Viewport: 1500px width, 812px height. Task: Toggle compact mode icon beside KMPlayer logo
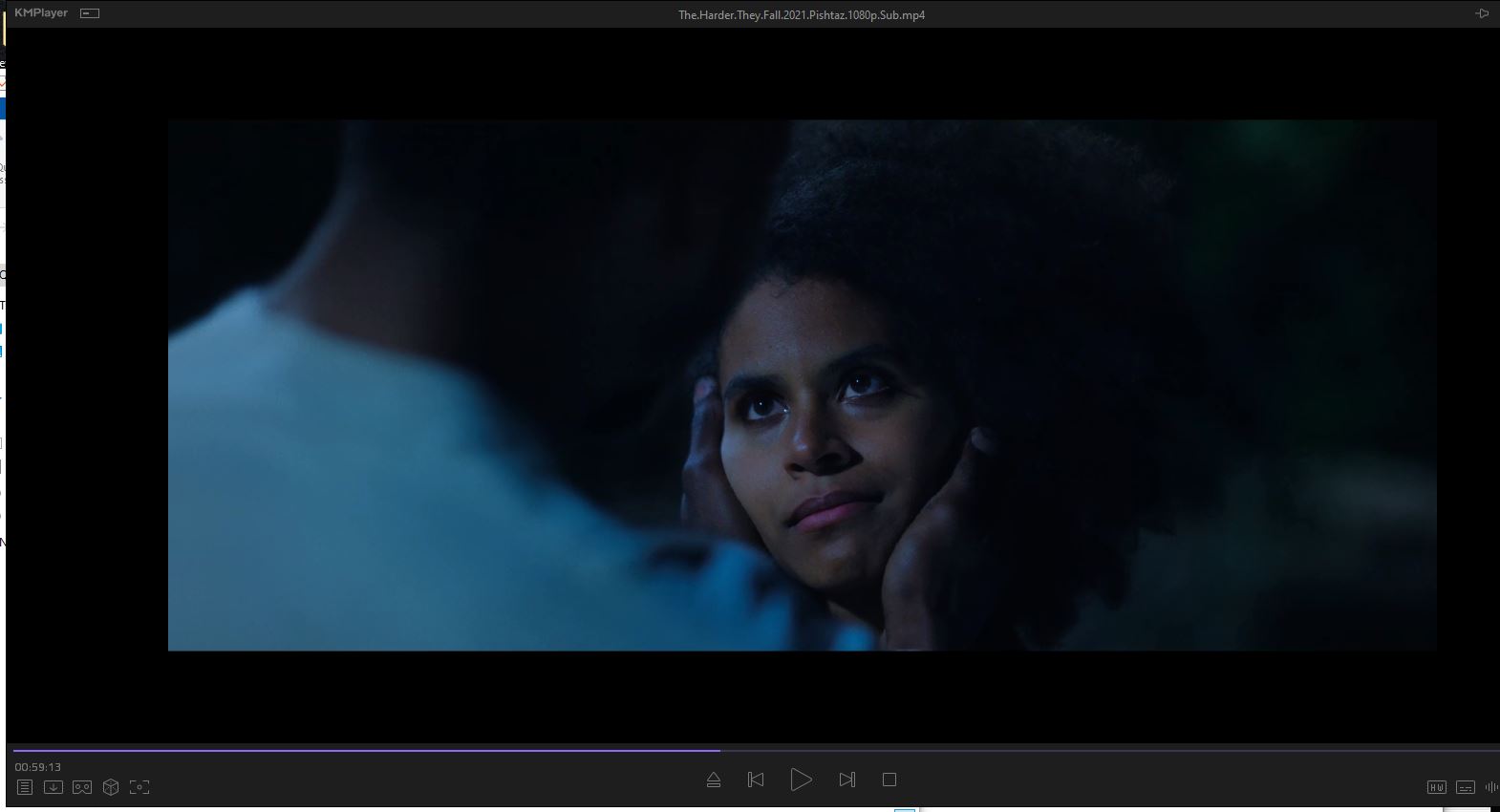pos(90,13)
